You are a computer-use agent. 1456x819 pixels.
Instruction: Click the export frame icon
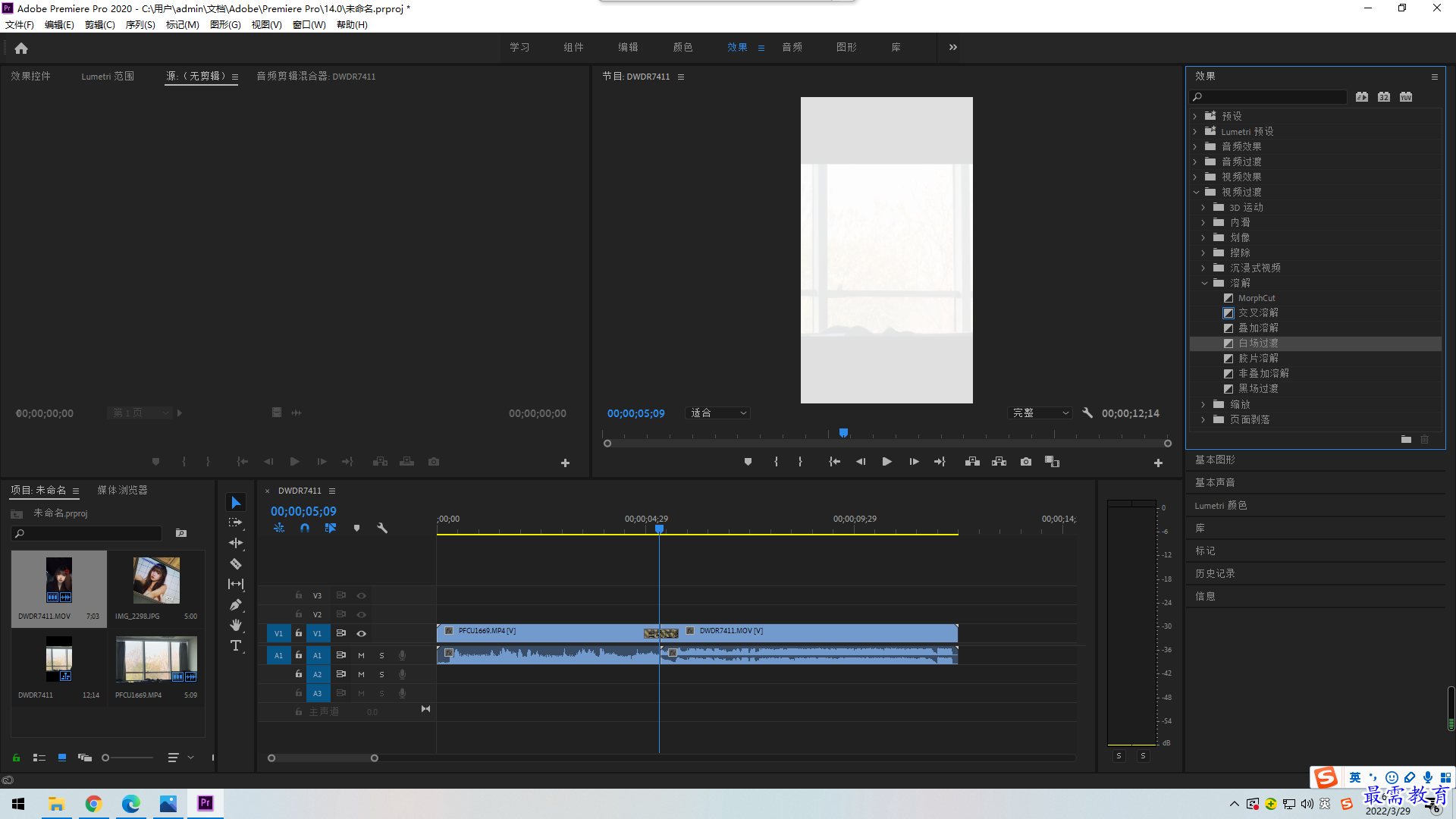pyautogui.click(x=1025, y=462)
